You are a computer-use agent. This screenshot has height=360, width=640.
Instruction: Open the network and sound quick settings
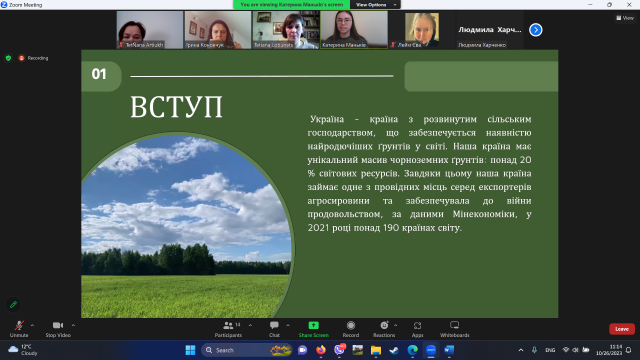tap(576, 350)
